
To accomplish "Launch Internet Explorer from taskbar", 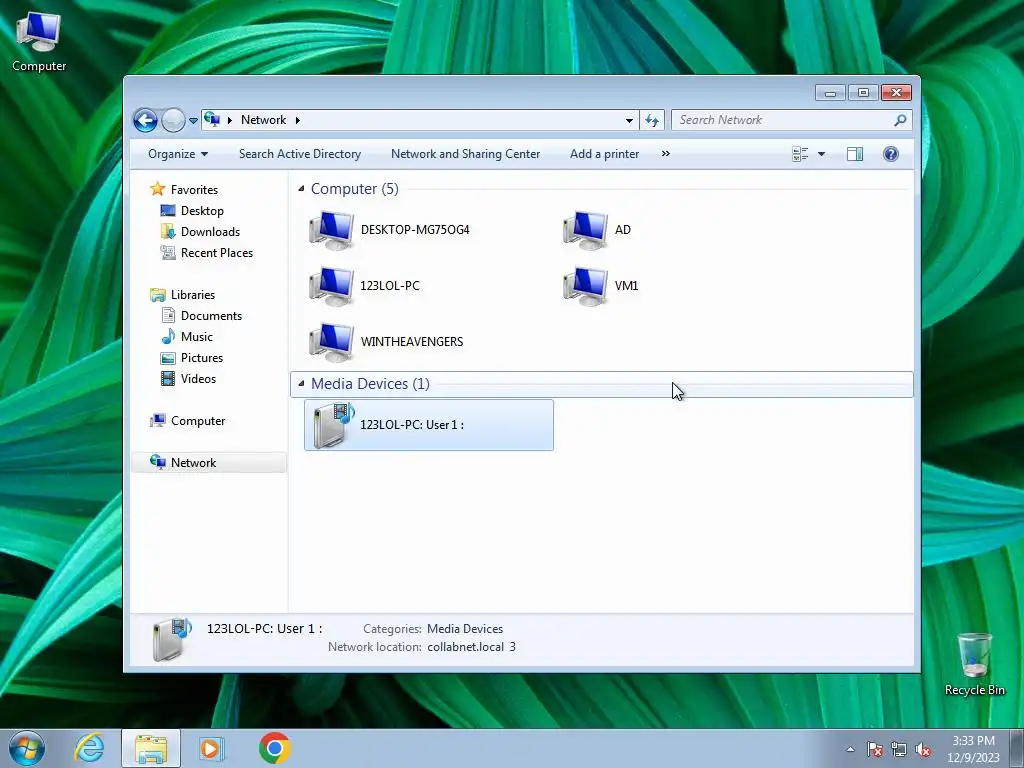I will tap(89, 748).
